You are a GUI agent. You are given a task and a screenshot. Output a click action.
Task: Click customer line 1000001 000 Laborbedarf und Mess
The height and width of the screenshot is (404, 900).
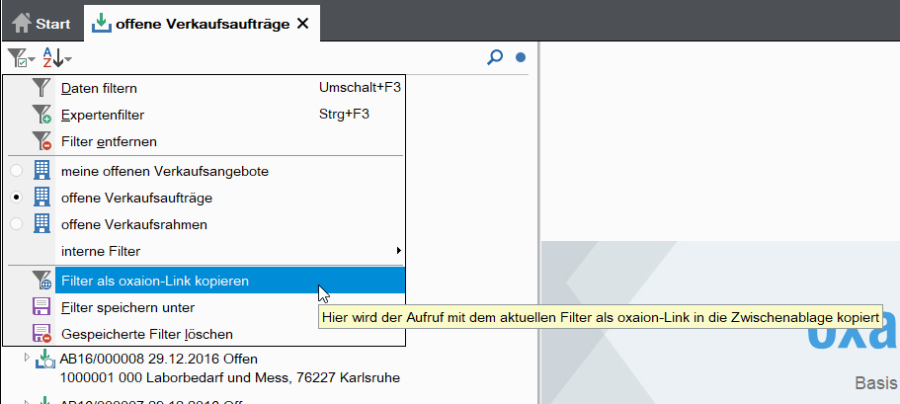pos(230,378)
